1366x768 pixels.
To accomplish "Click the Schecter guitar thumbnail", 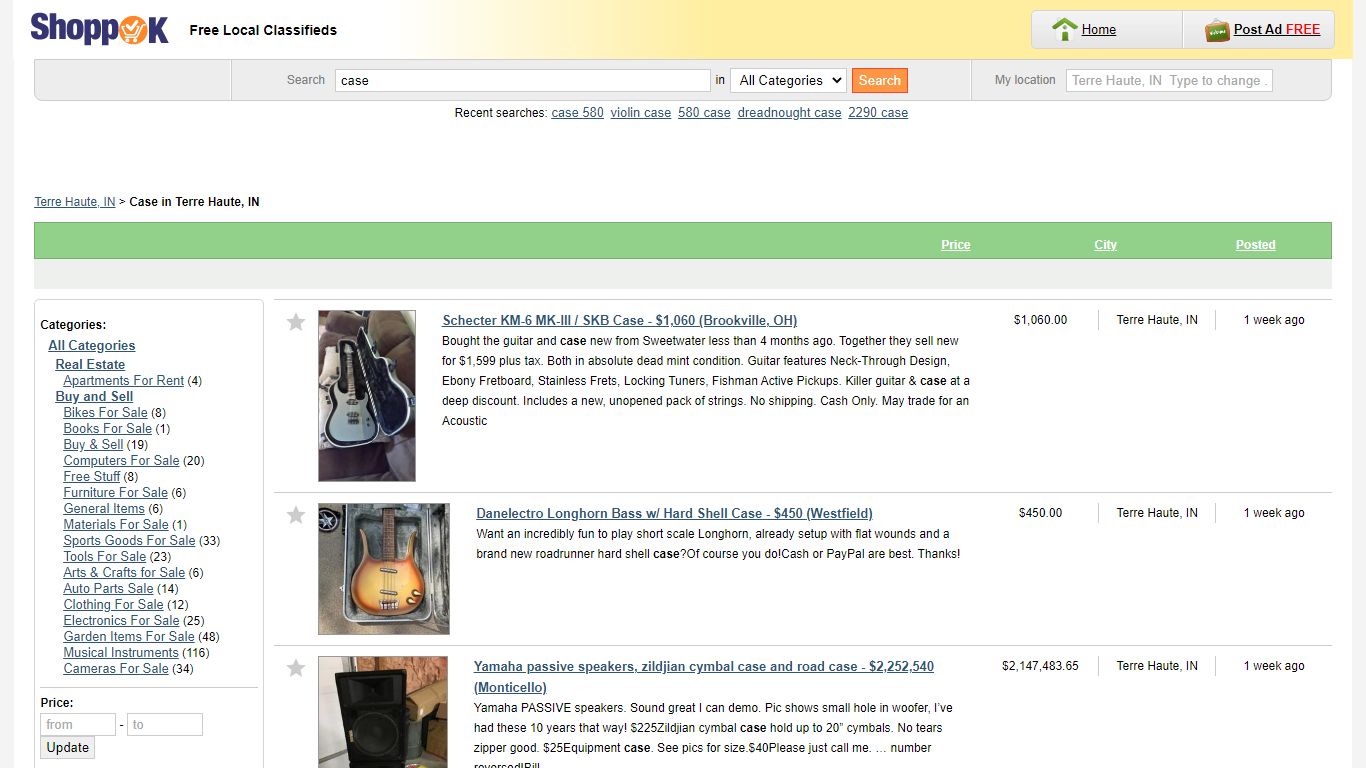I will [367, 396].
